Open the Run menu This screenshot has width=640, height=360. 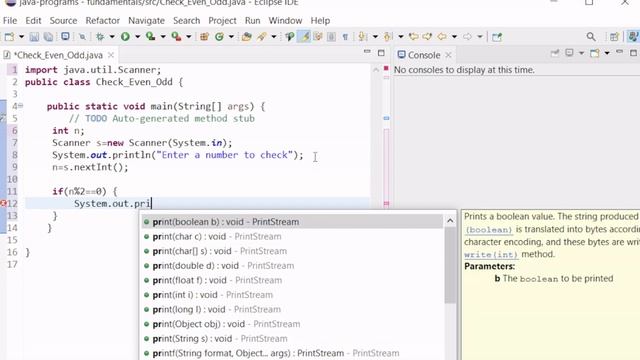pyautogui.click(x=252, y=20)
